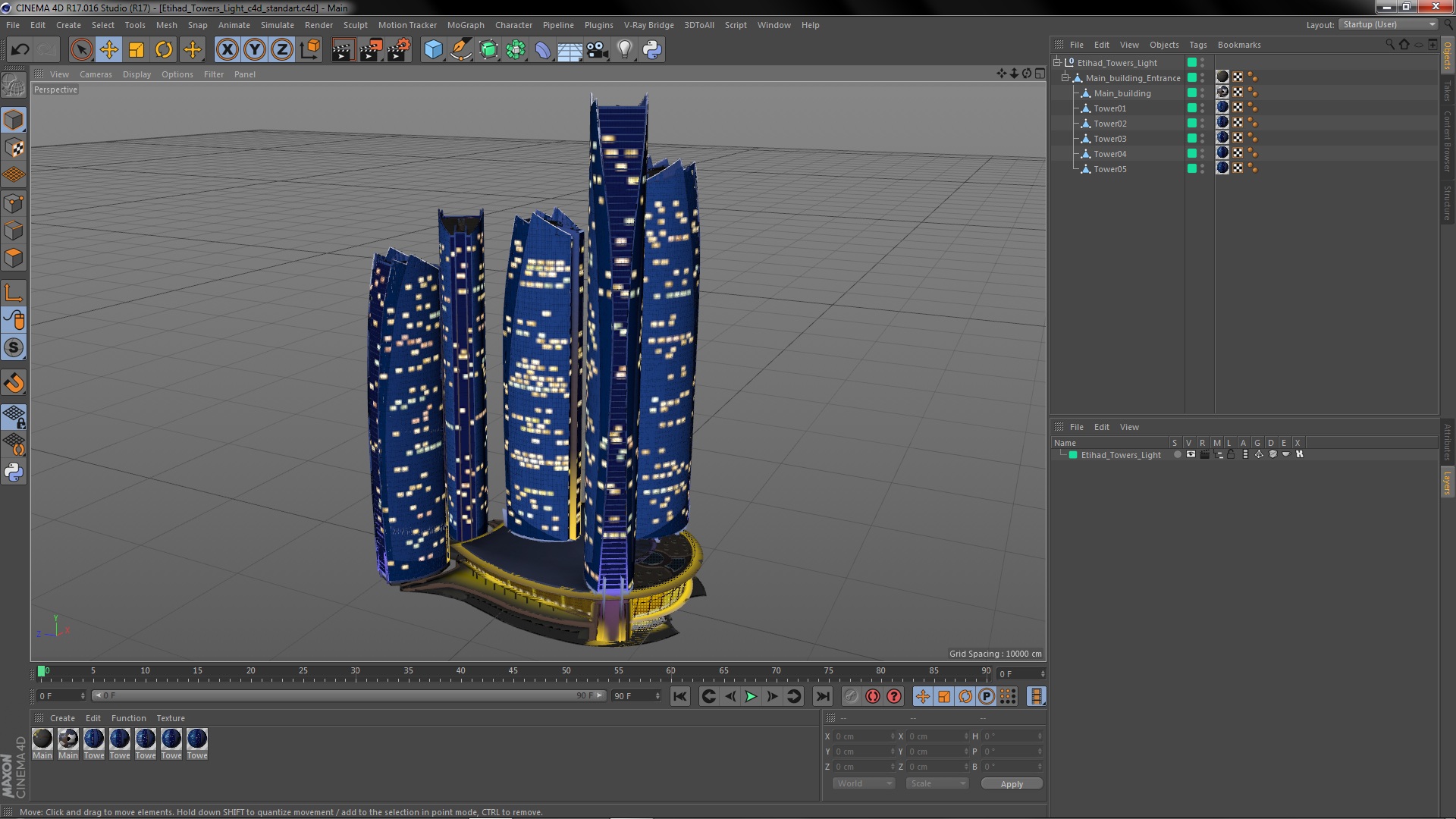The image size is (1456, 819).
Task: Open the File menu
Action: point(13,25)
